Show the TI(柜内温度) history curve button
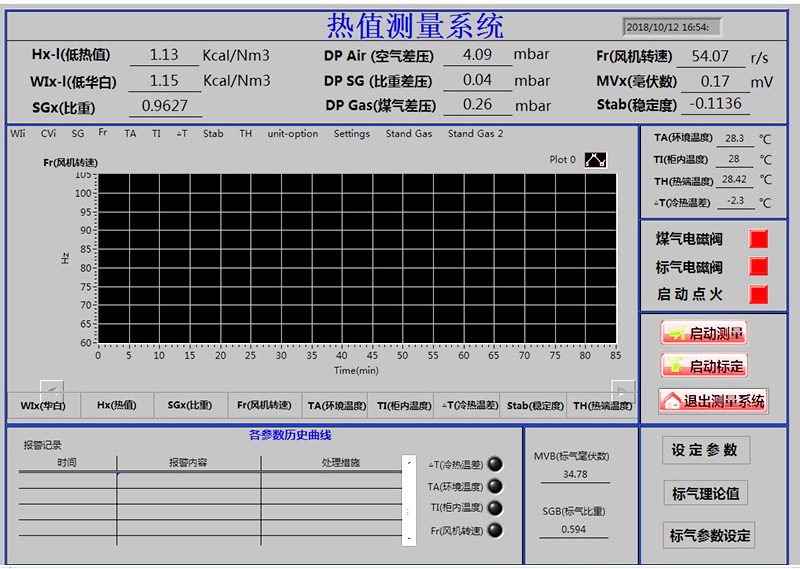 (x=402, y=406)
